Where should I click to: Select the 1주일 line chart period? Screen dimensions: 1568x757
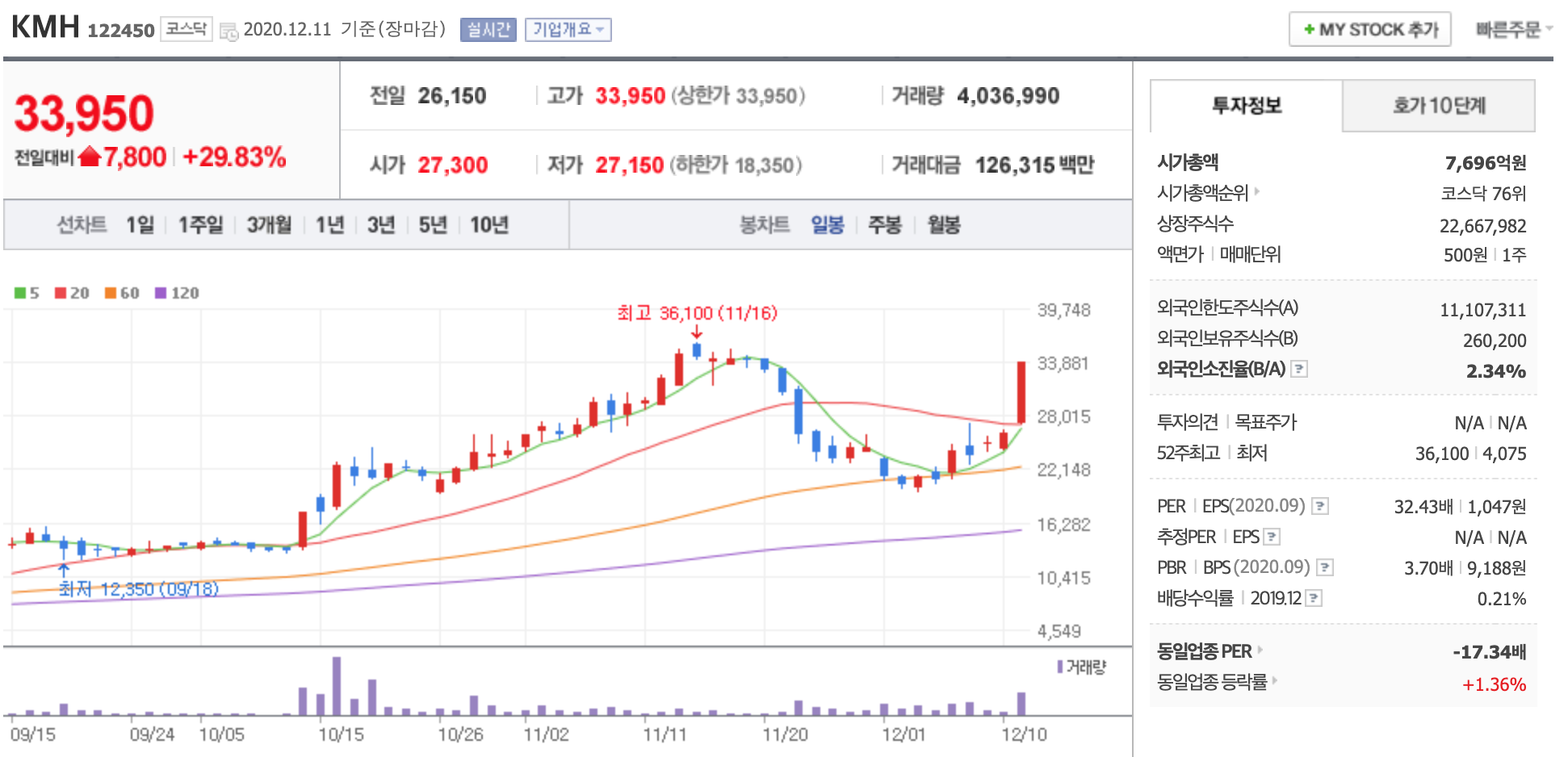coord(200,224)
